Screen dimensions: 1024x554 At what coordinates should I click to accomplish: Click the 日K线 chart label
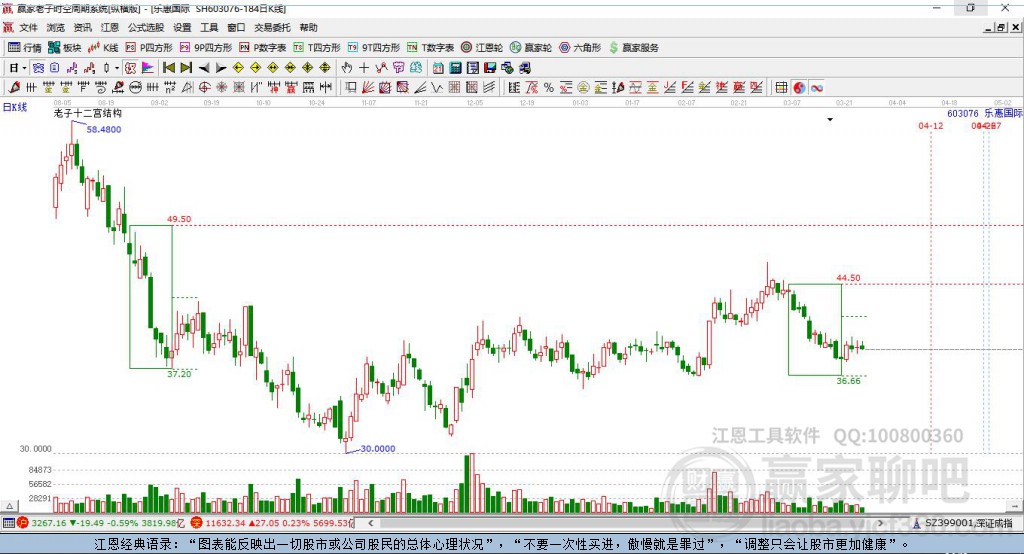14,107
